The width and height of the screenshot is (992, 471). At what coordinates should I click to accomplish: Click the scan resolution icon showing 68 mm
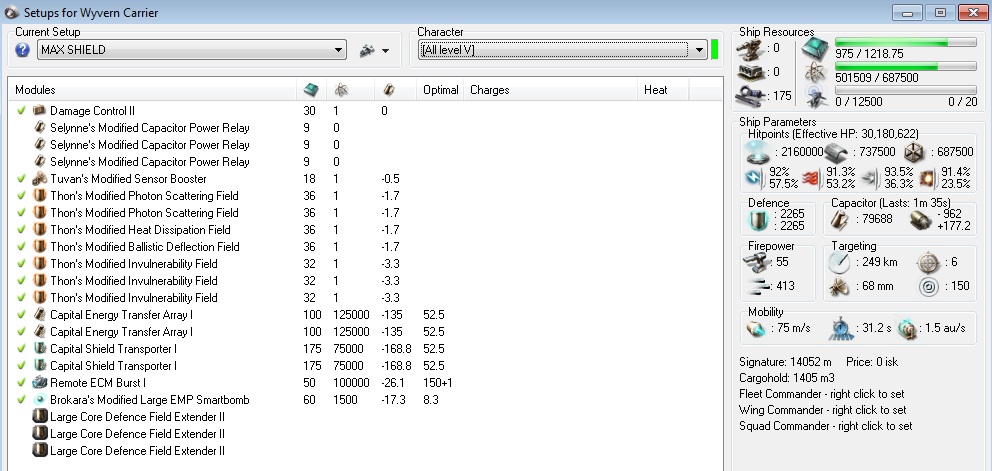point(840,286)
